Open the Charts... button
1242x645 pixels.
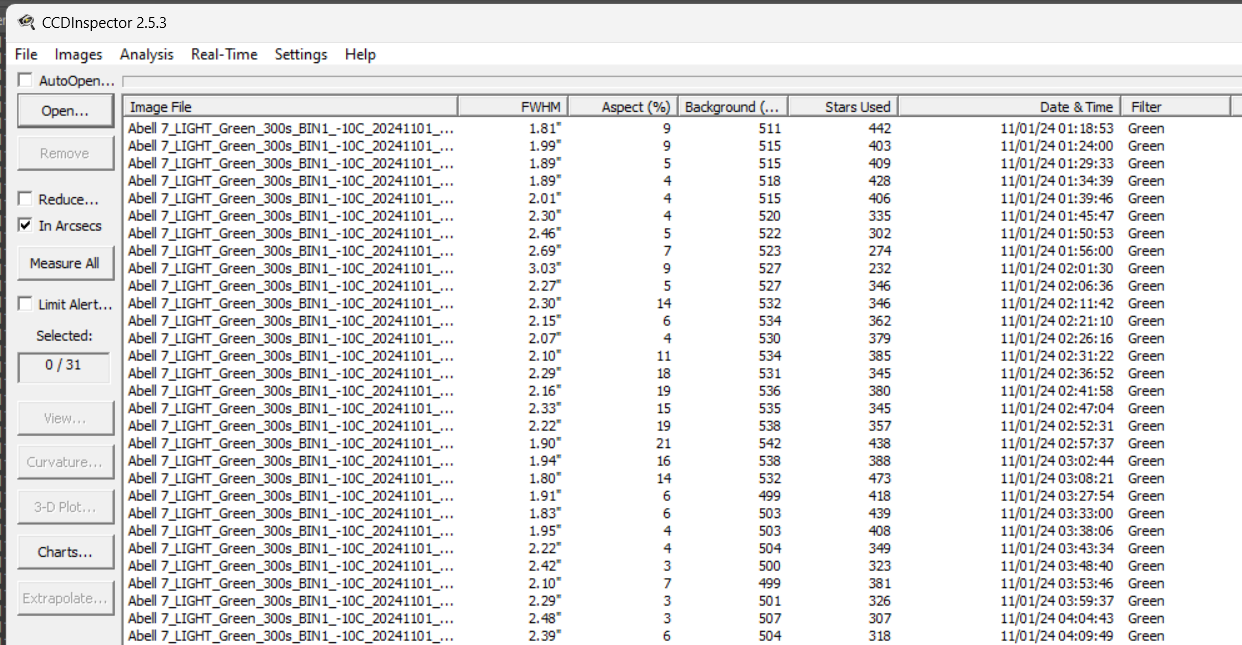click(65, 551)
